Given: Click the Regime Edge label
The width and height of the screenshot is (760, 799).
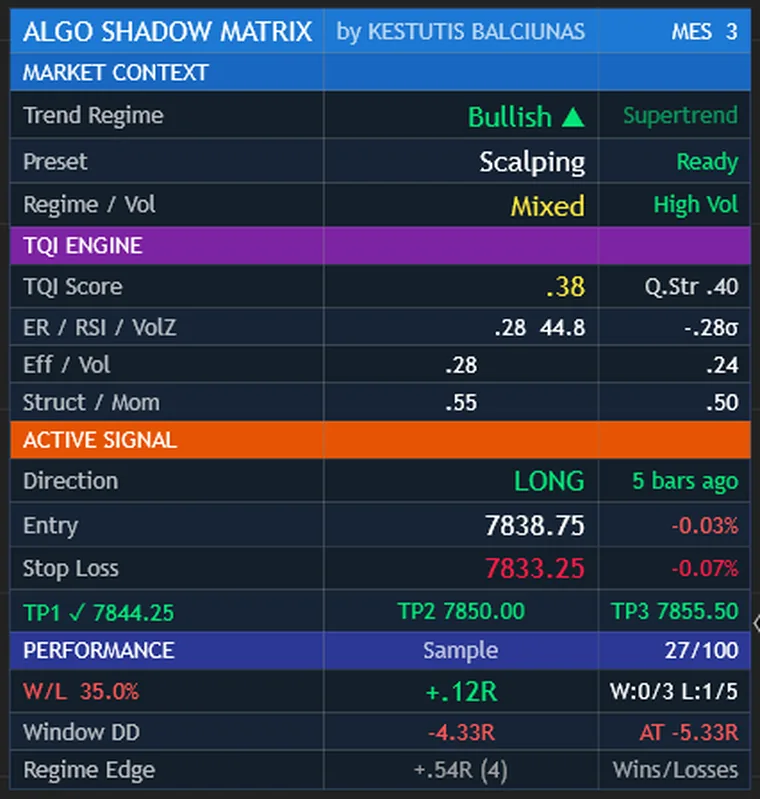Looking at the screenshot, I should (89, 770).
